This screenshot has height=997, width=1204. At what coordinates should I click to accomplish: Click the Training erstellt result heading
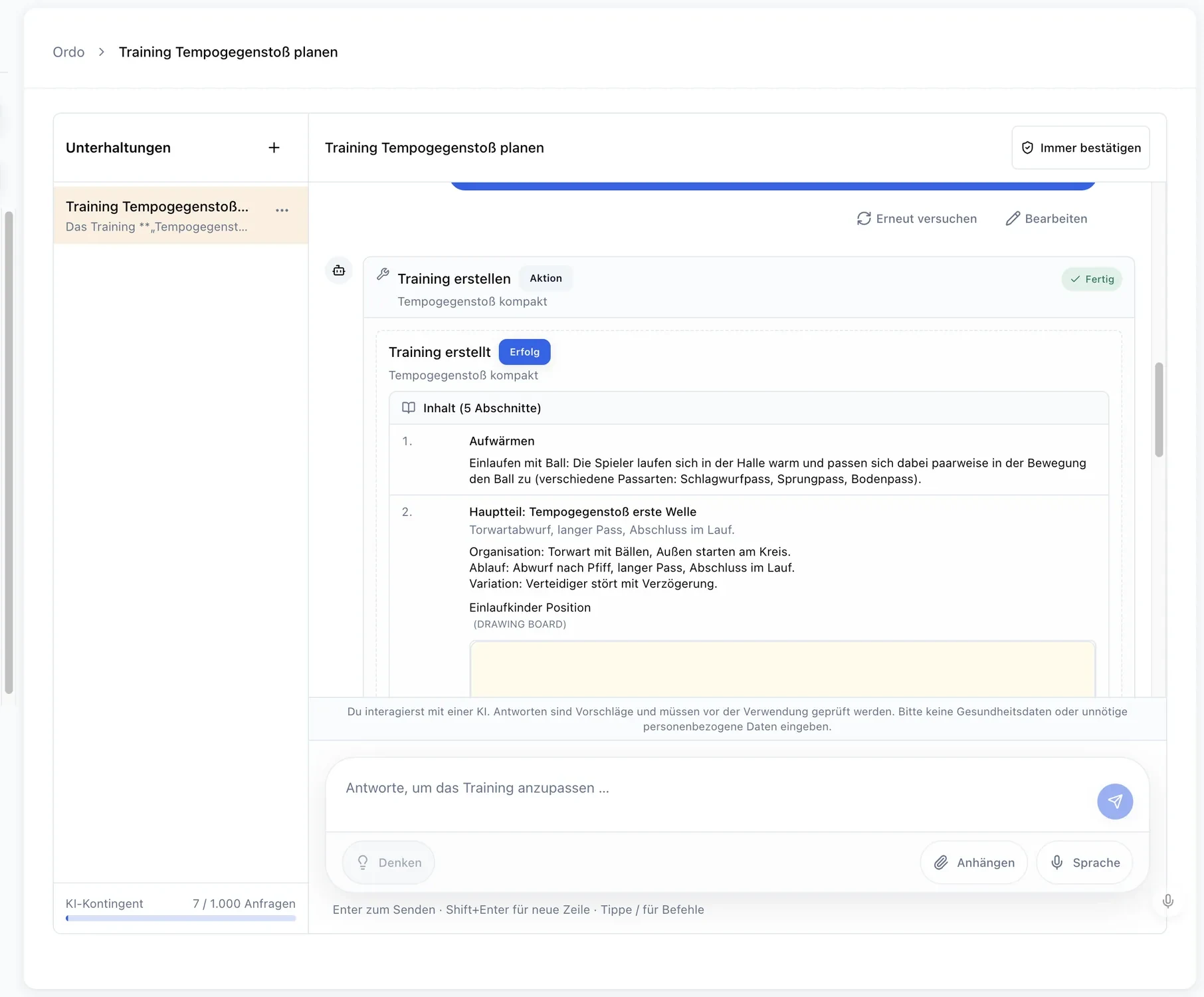point(439,352)
